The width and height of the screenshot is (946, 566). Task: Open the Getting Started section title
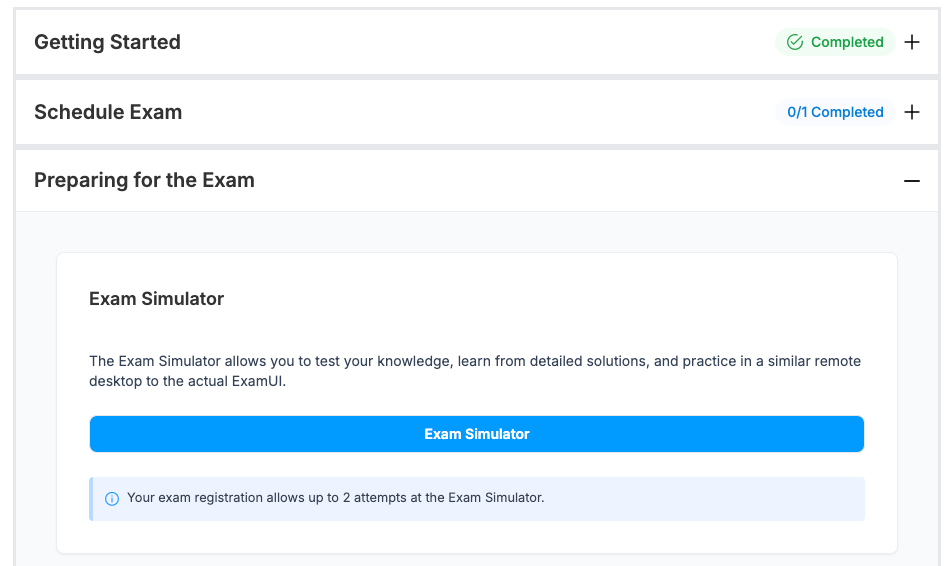click(107, 42)
